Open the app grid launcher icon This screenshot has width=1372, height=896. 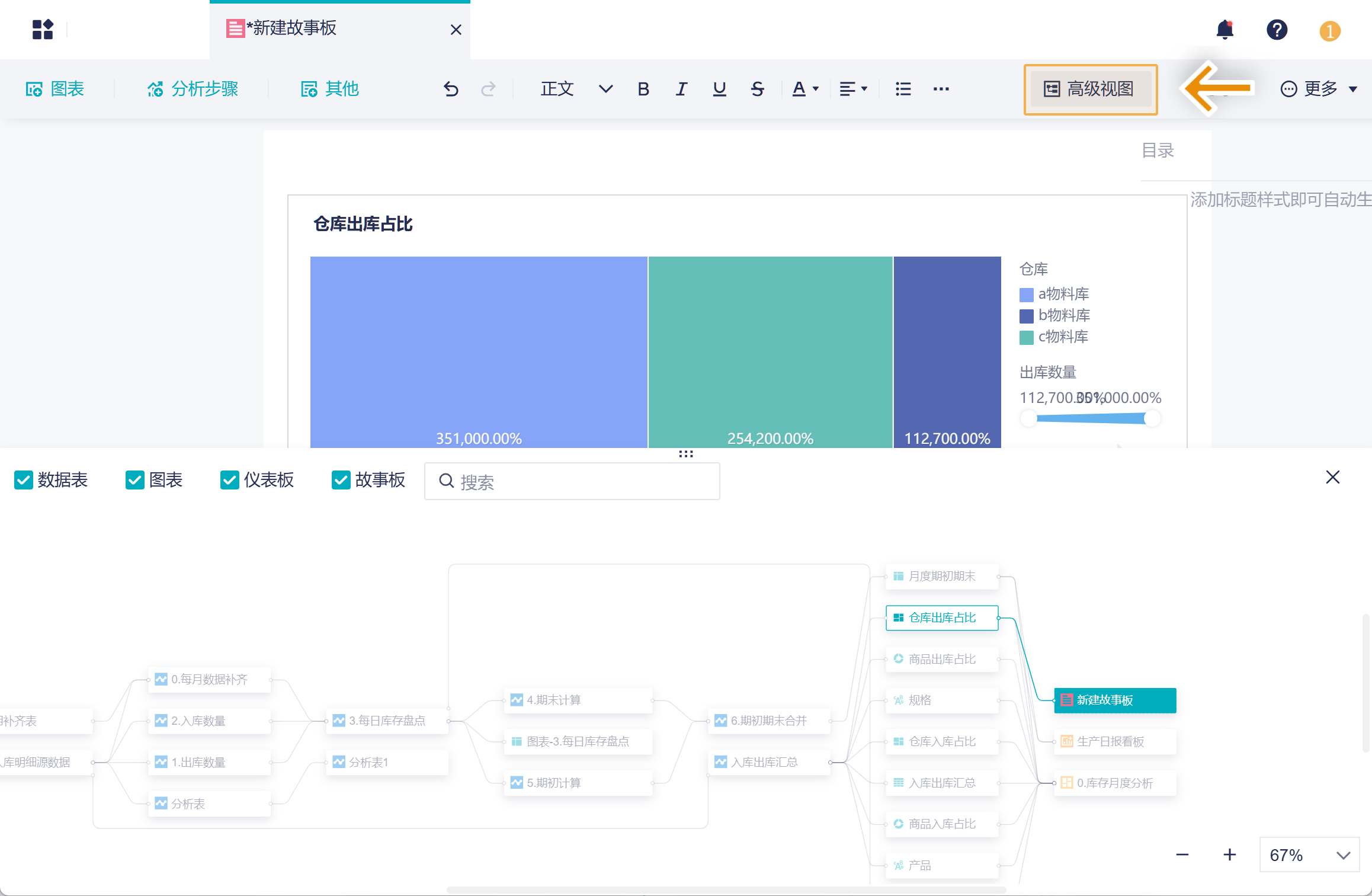tap(43, 29)
